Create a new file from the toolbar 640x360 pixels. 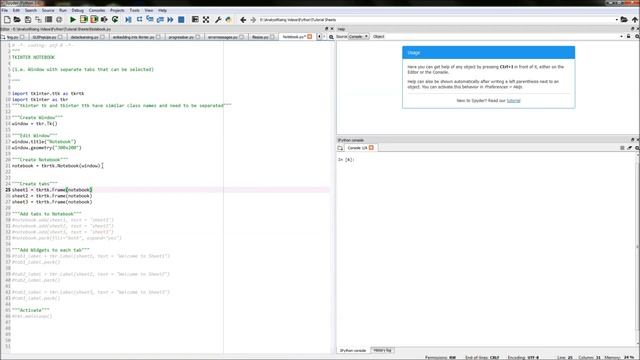point(7,20)
